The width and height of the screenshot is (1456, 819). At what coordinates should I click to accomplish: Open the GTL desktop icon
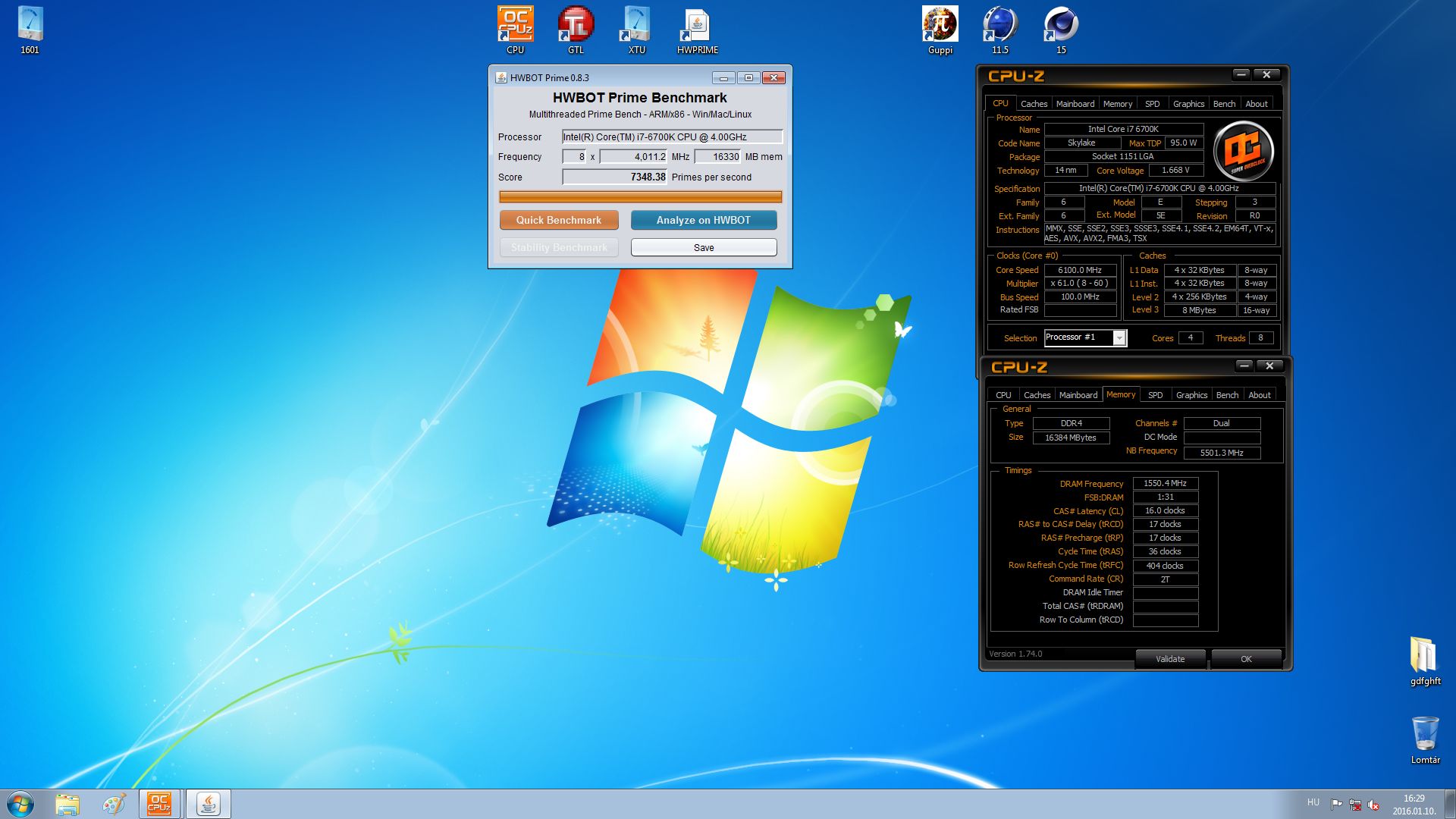tap(576, 24)
